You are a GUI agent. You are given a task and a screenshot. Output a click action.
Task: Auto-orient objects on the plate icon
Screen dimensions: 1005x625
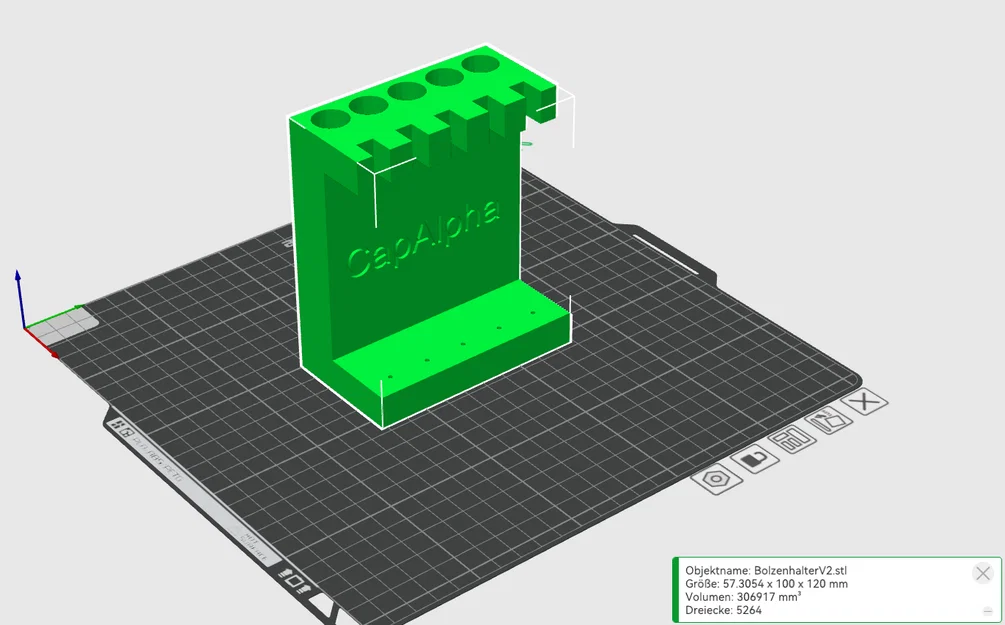pyautogui.click(x=829, y=421)
